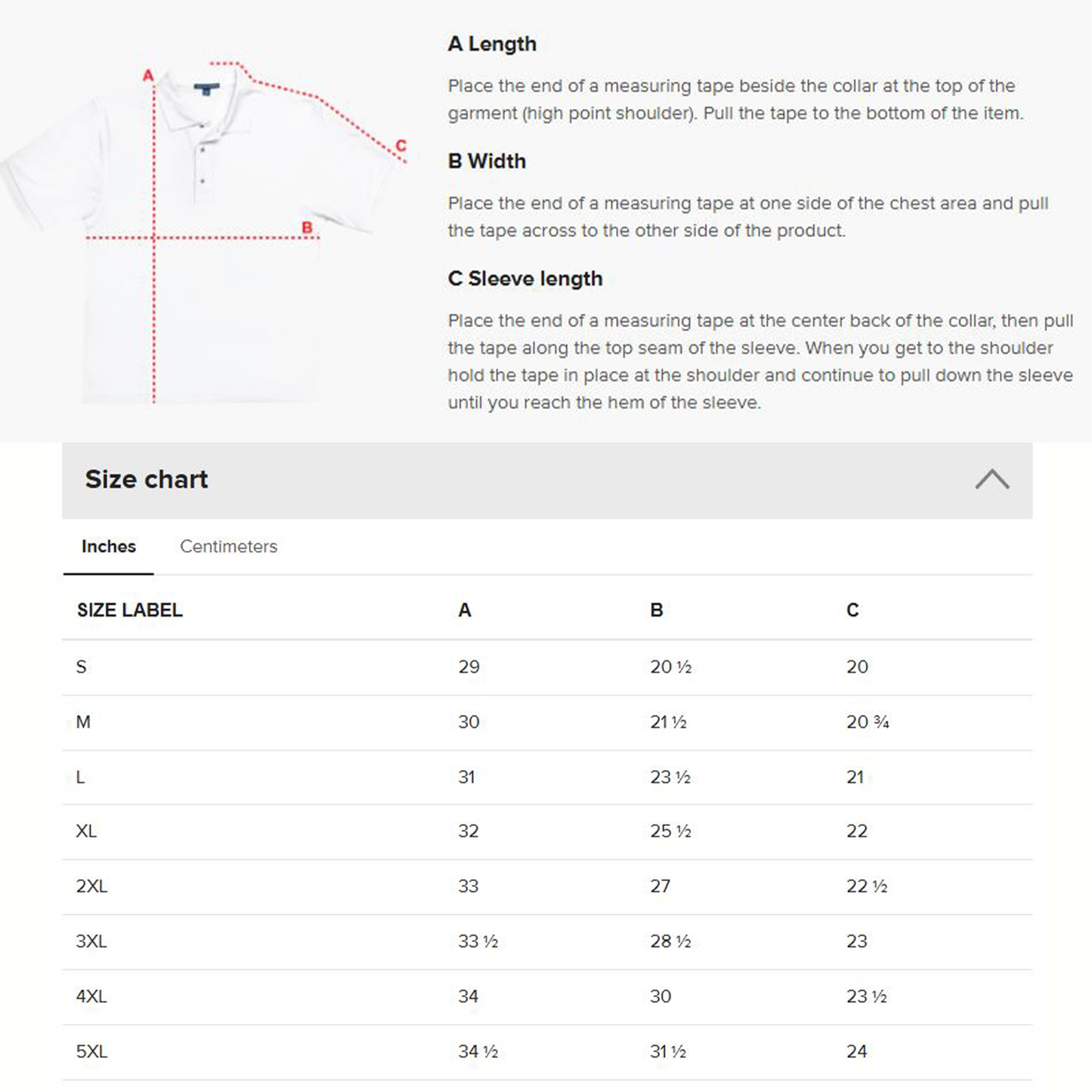Viewport: 1092px width, 1092px height.
Task: Select the 5XL size row
Action: coord(547,1052)
